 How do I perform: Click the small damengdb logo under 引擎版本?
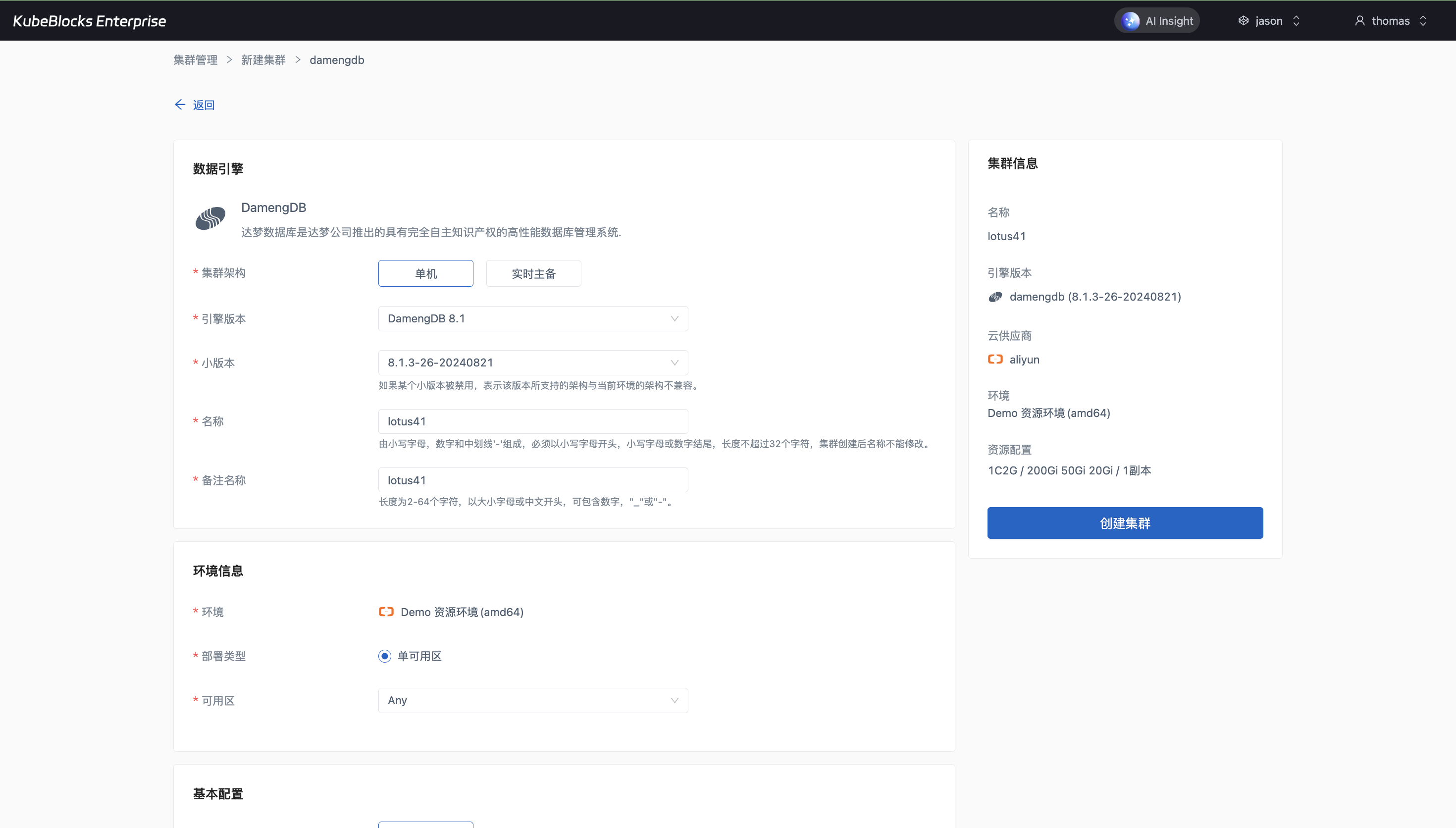click(995, 297)
